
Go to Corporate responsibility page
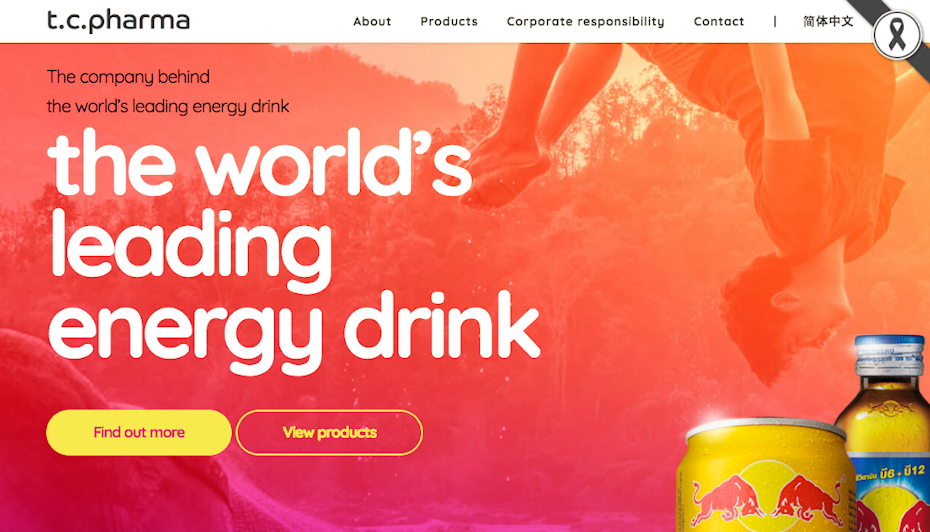coord(585,21)
